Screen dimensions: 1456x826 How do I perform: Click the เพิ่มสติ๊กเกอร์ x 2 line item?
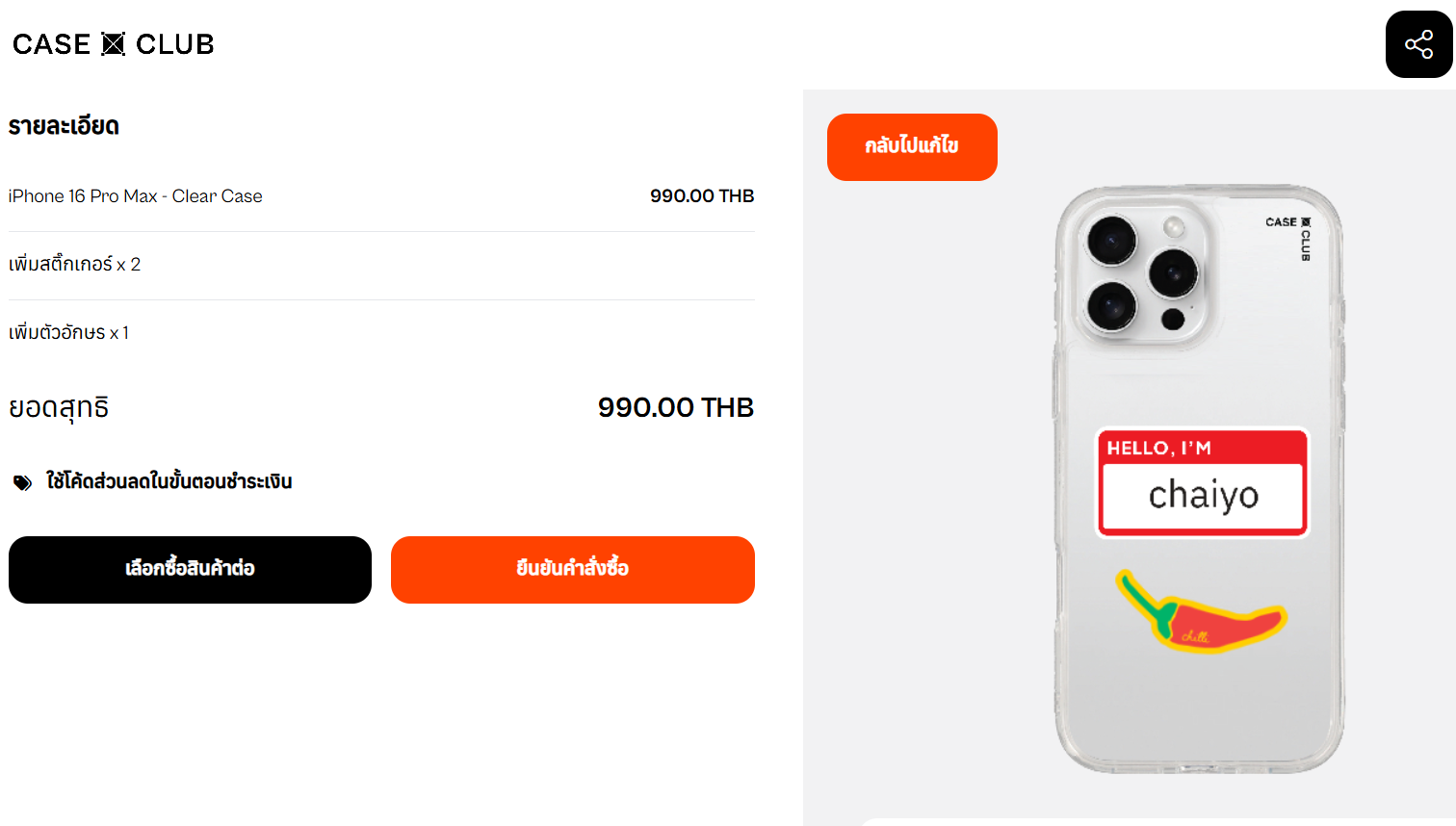click(x=381, y=265)
